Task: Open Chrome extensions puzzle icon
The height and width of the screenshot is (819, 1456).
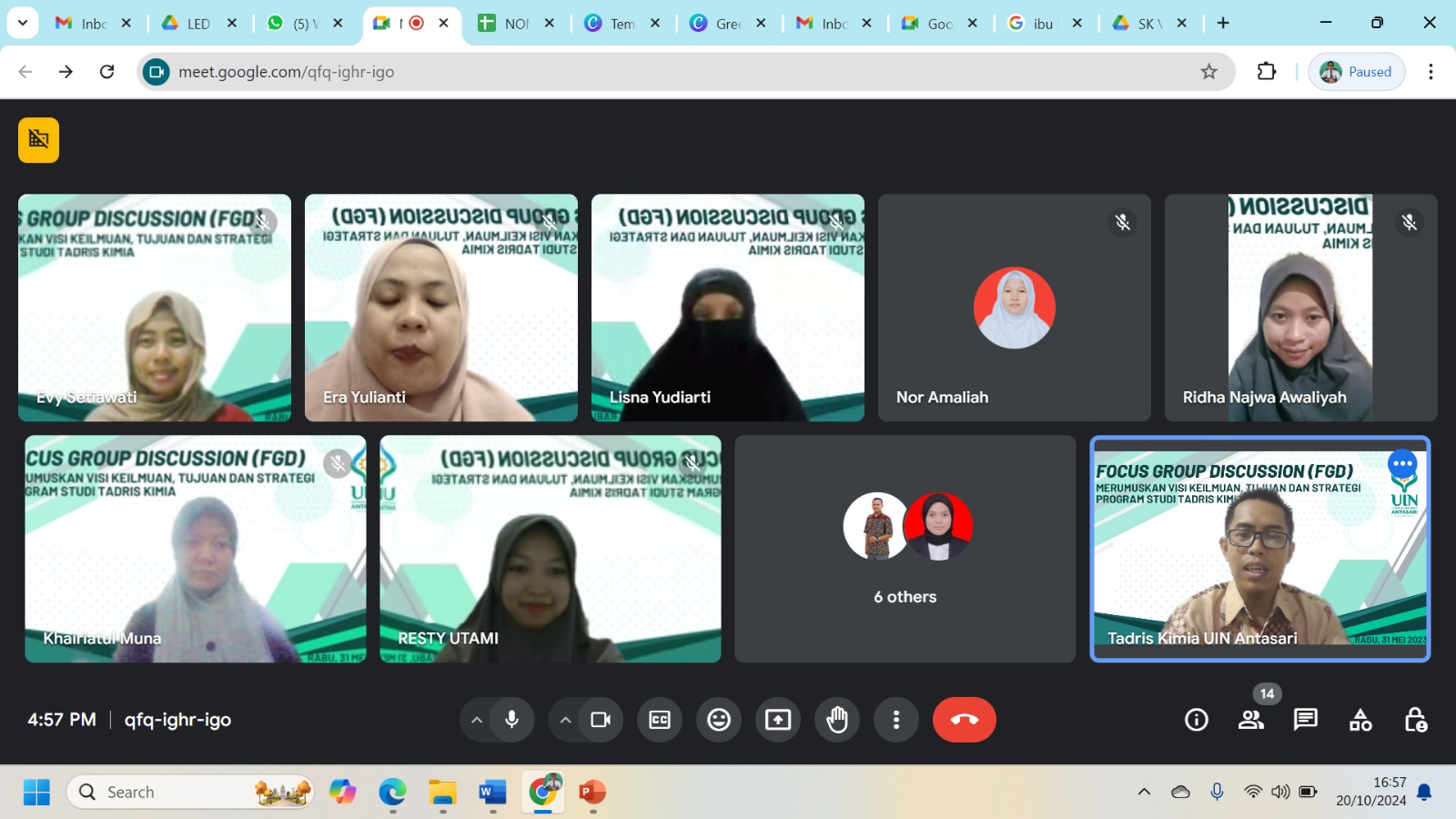Action: (x=1267, y=72)
